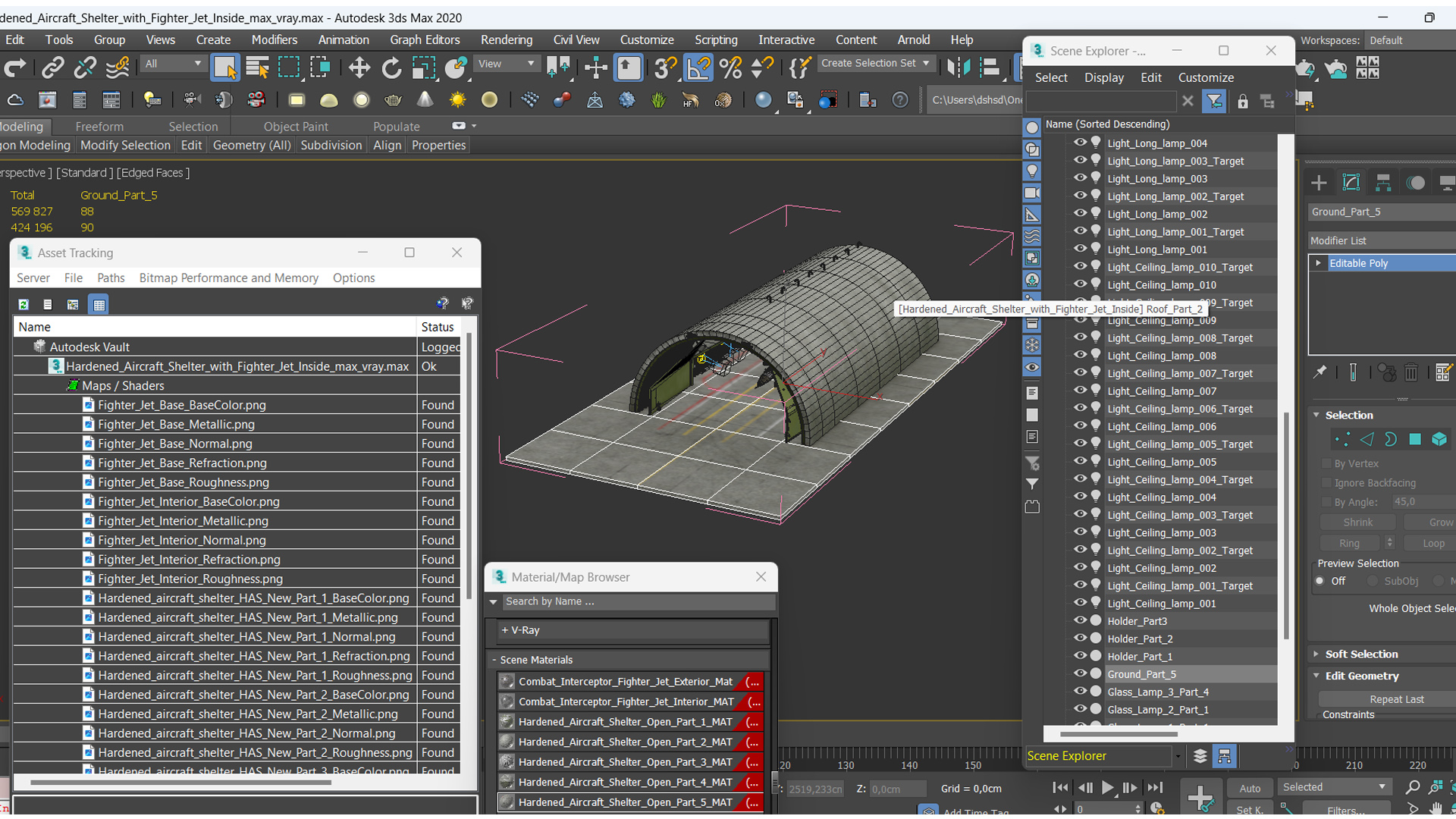Toggle Scene Explorer filter funnel icon
Image resolution: width=1456 pixels, height=819 pixels.
click(x=1214, y=101)
